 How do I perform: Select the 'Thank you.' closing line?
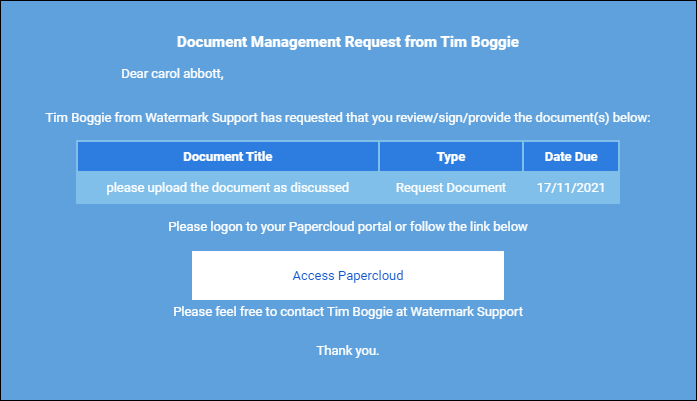(348, 351)
